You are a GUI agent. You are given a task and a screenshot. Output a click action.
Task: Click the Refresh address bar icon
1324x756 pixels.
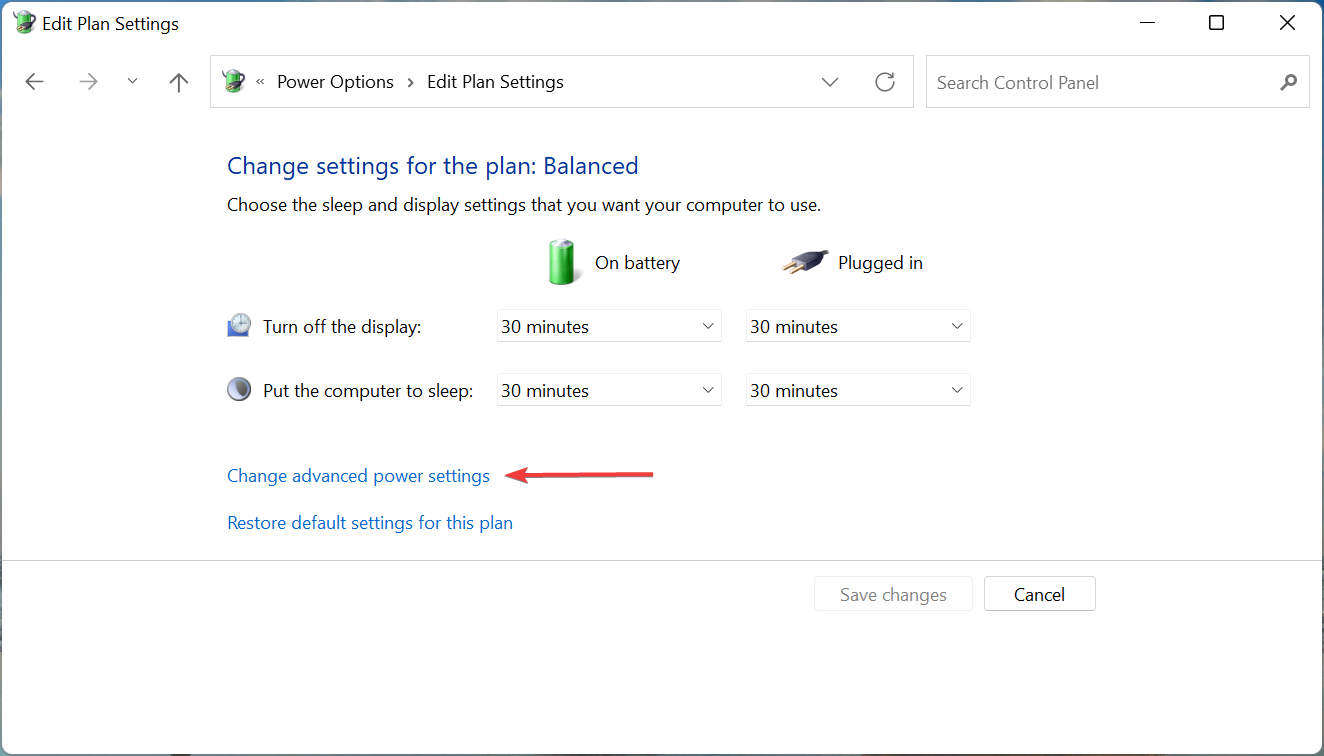885,82
